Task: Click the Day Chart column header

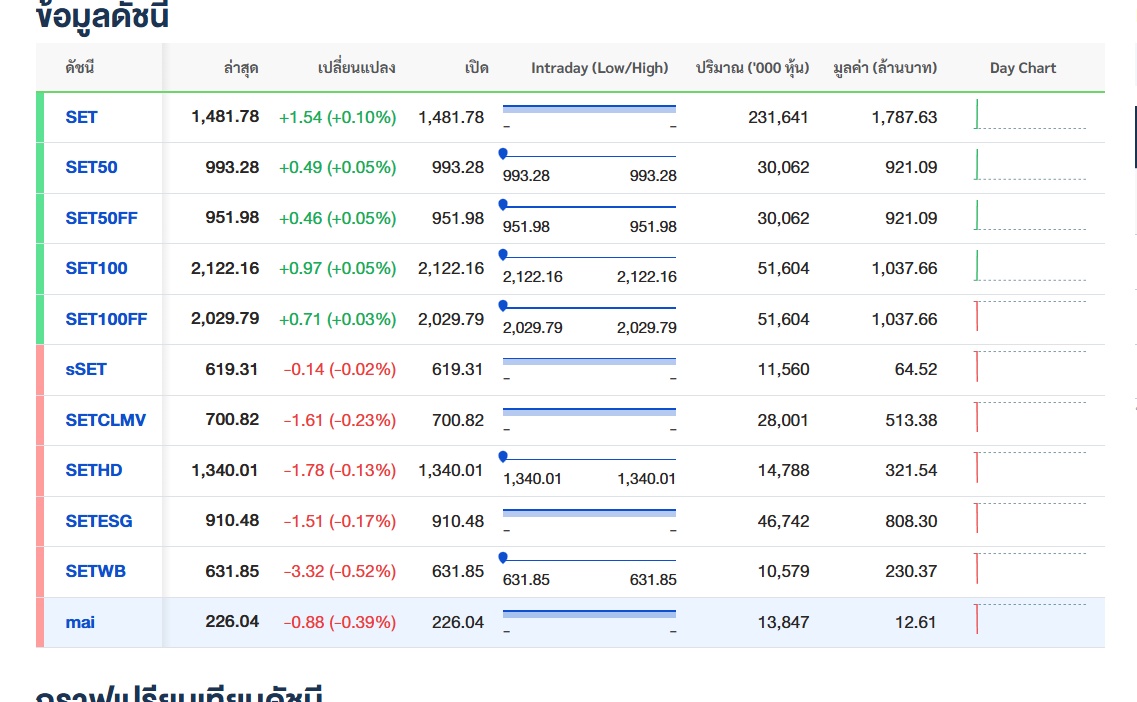Action: [x=1023, y=68]
